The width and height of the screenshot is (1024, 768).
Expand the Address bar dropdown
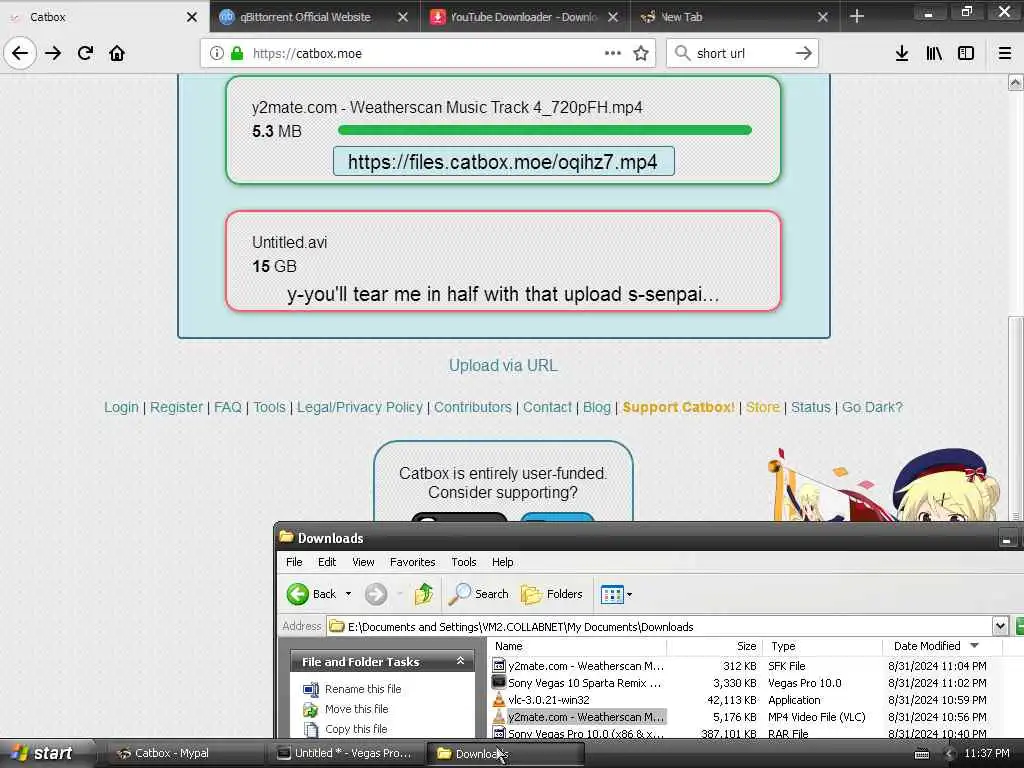point(1000,626)
